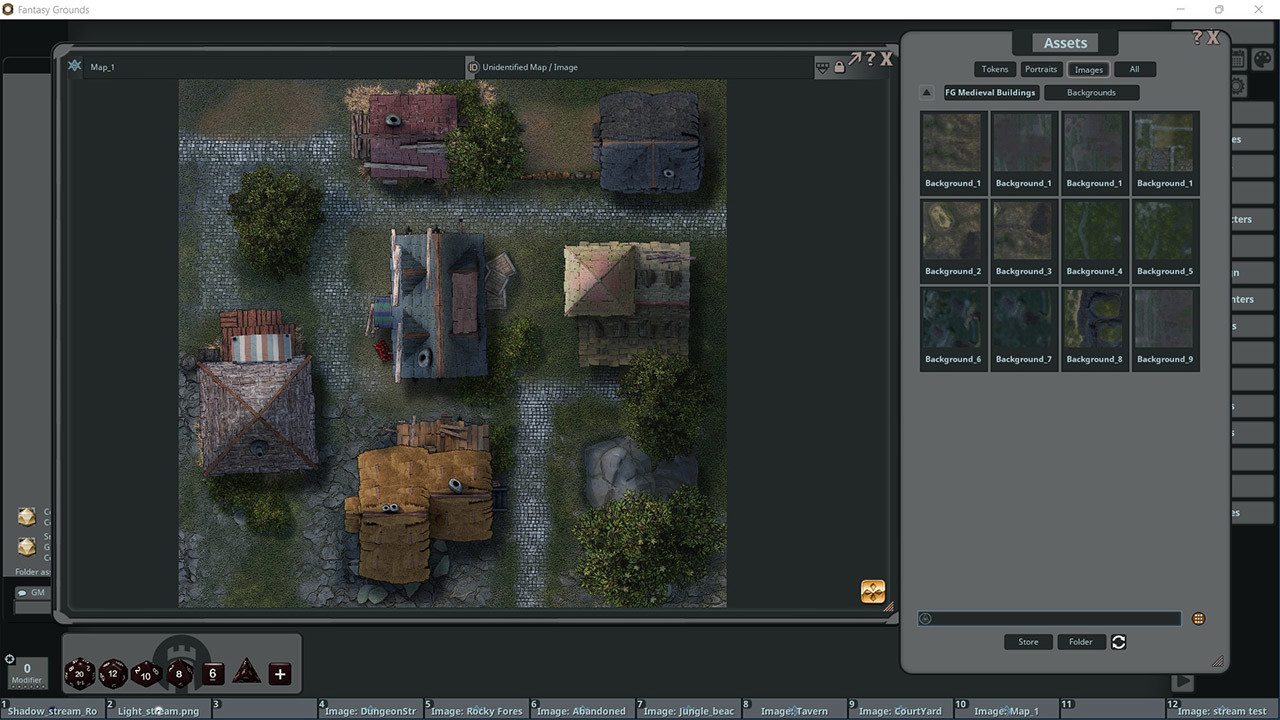Roll the d20 die in the dice tray
The width and height of the screenshot is (1280, 720).
(80, 674)
